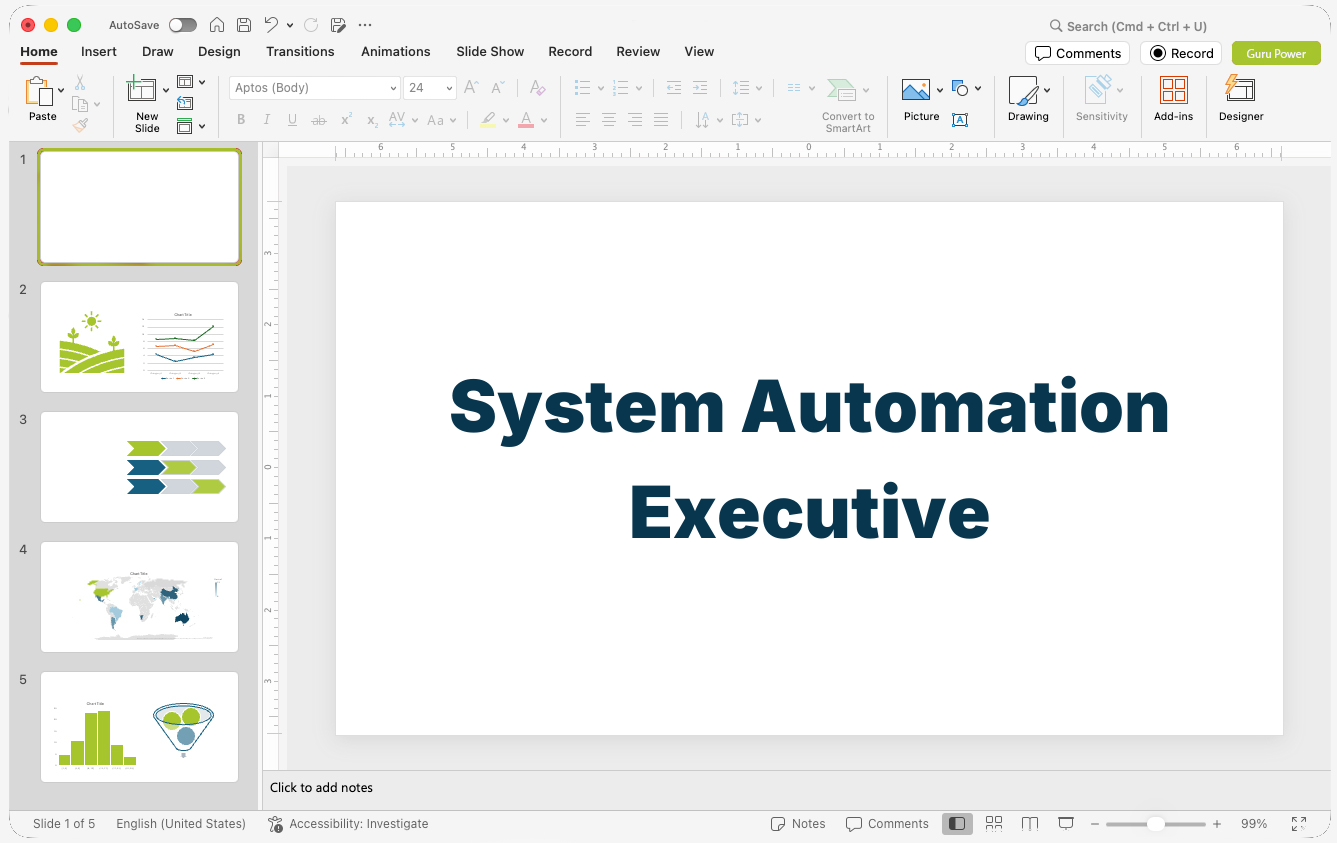Viewport: 1337px width, 843px height.
Task: Click the Subscript icon
Action: 372,120
